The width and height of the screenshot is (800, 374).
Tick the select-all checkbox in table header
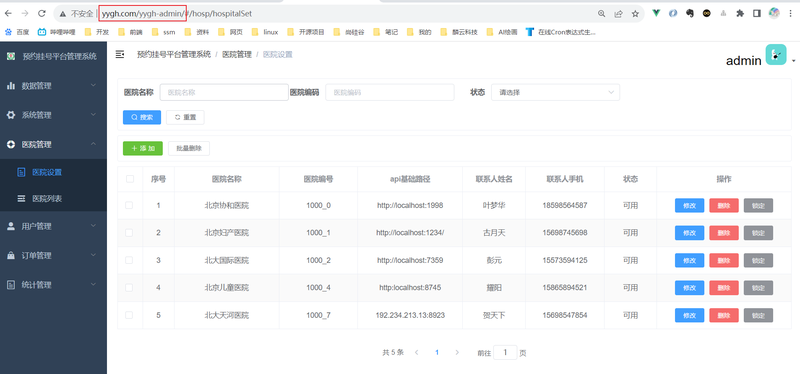[130, 179]
